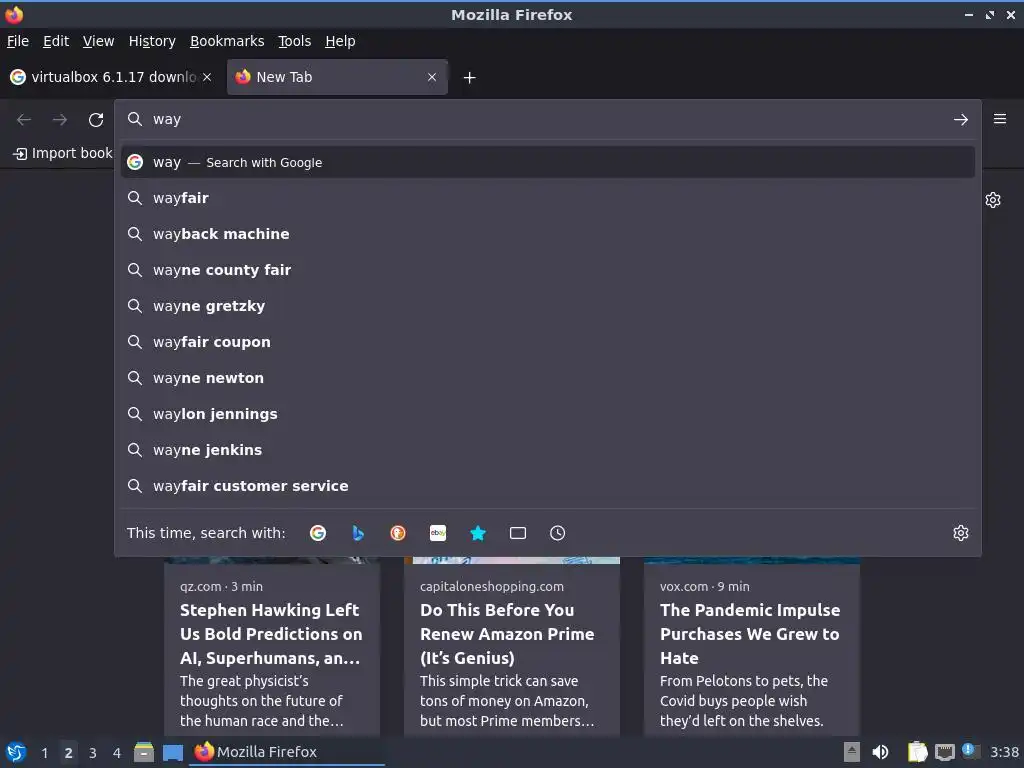1024x768 pixels.
Task: Open the Pandemic Impulse Purchases article
Action: [752, 648]
